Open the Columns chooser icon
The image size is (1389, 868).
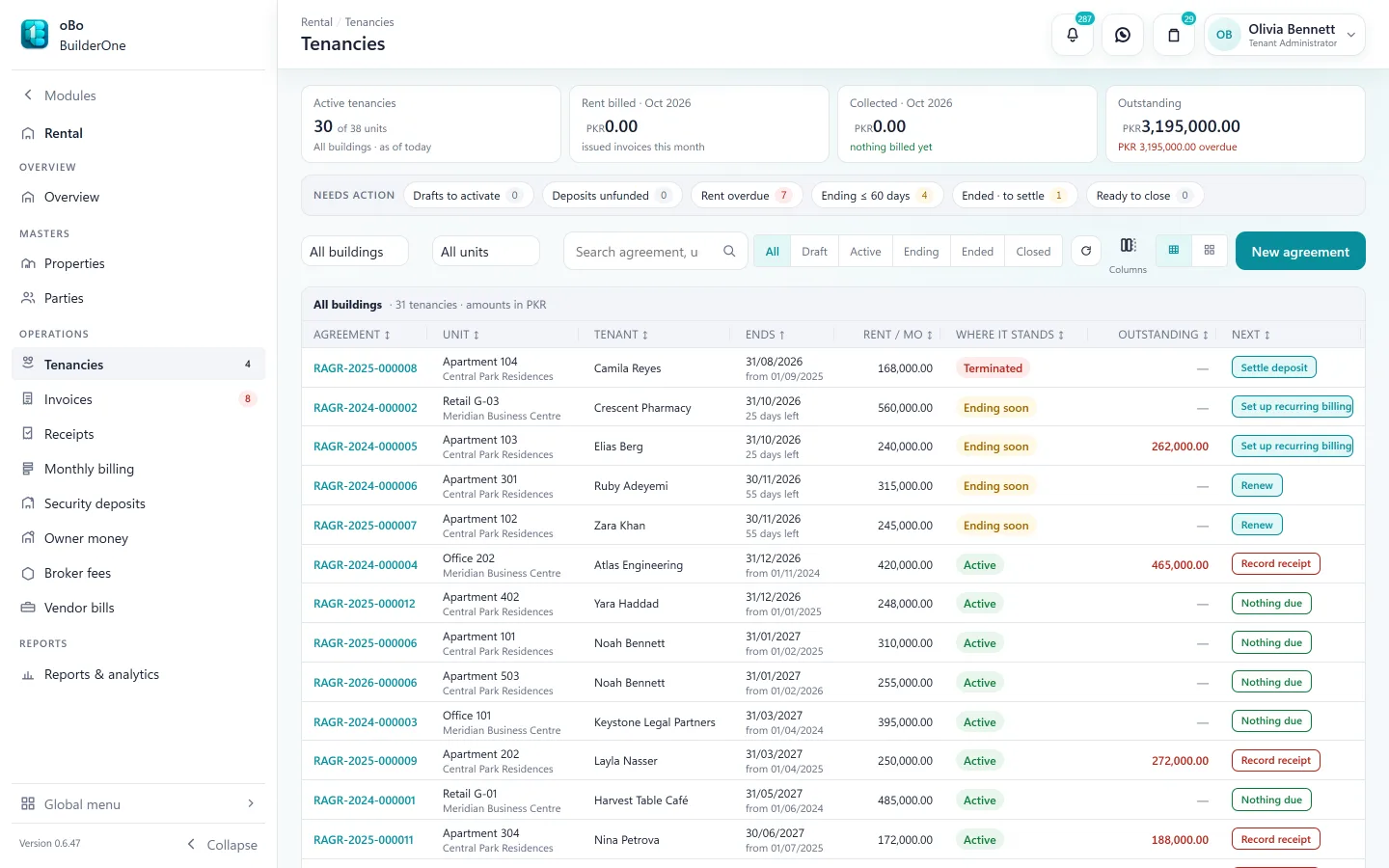click(1128, 246)
